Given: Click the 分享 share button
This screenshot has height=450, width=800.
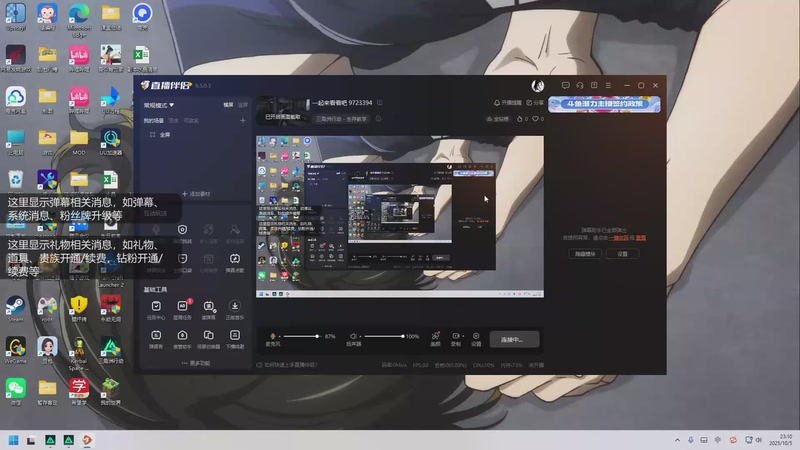Looking at the screenshot, I should 535,103.
